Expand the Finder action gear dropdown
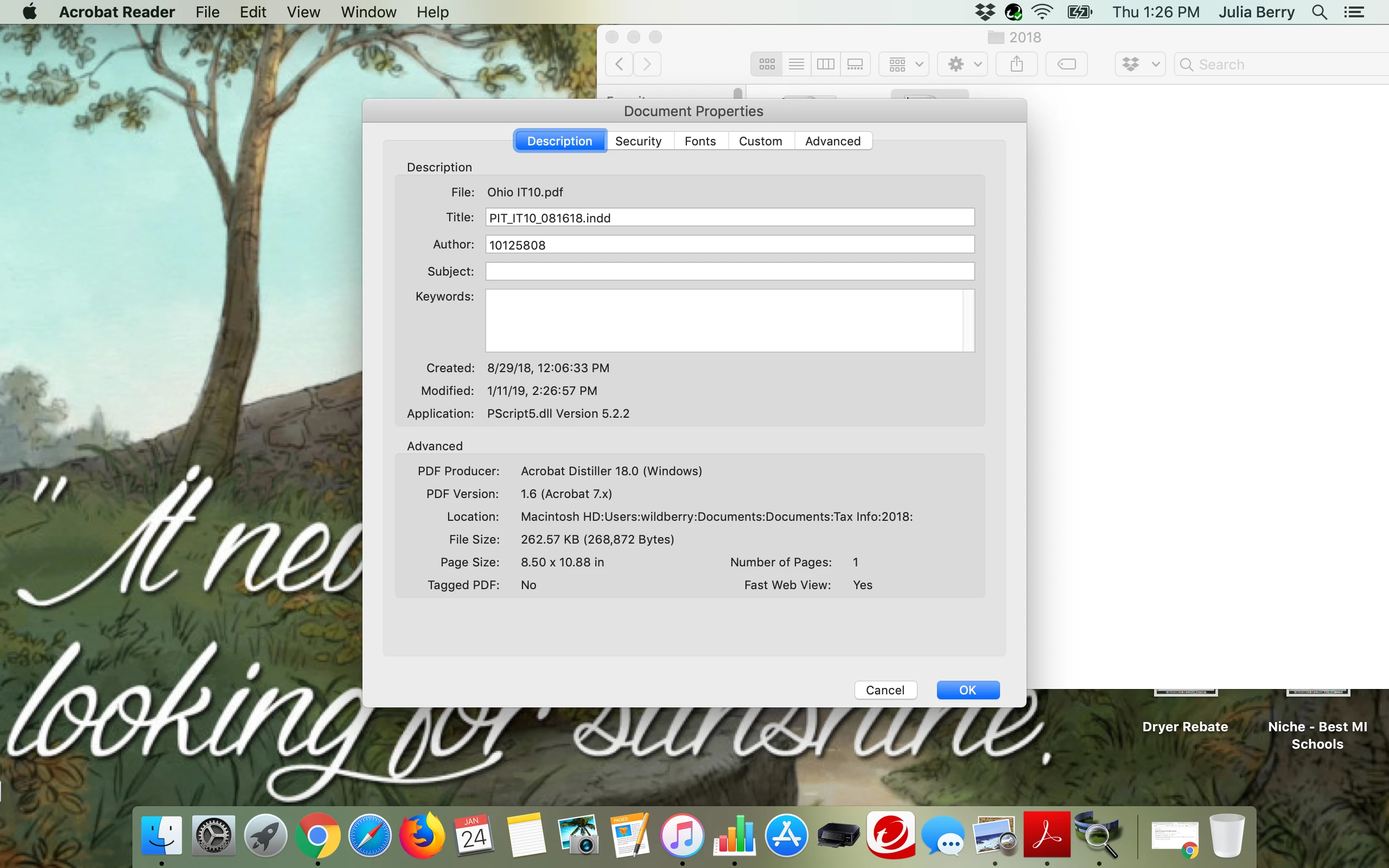The image size is (1389, 868). click(963, 63)
